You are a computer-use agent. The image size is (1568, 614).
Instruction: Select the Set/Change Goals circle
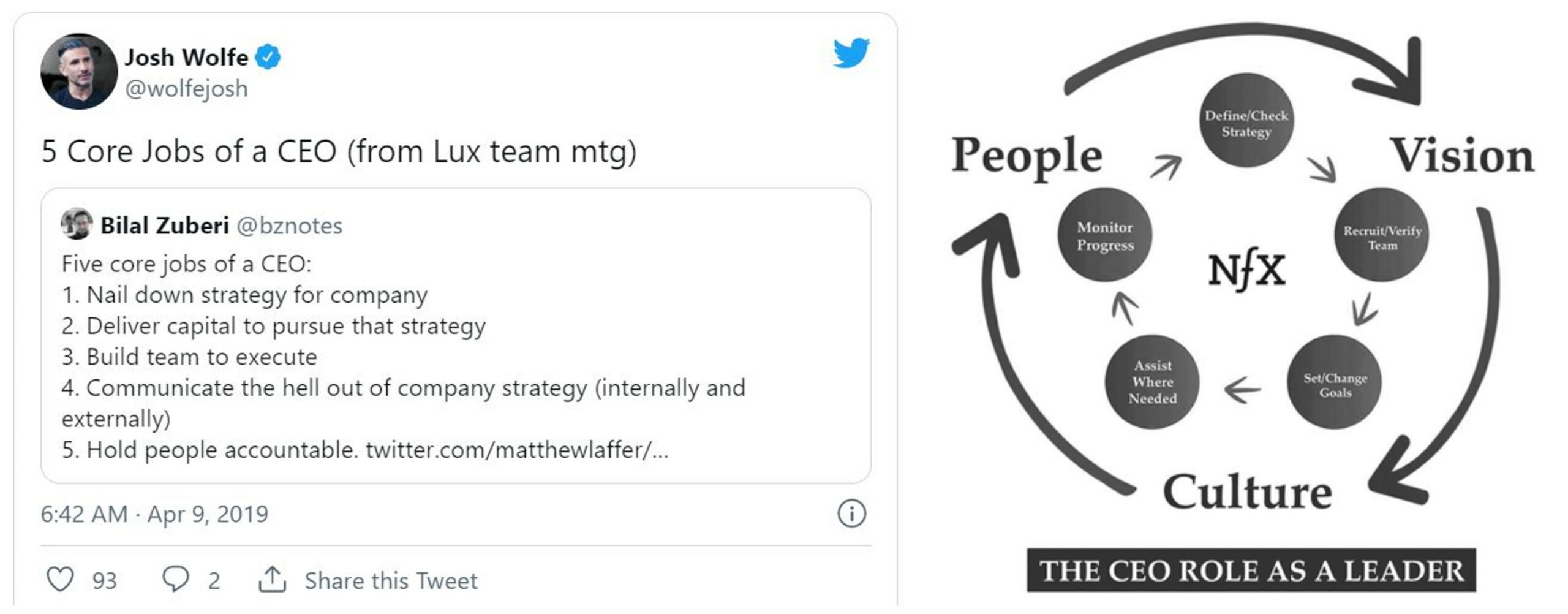click(x=1334, y=382)
